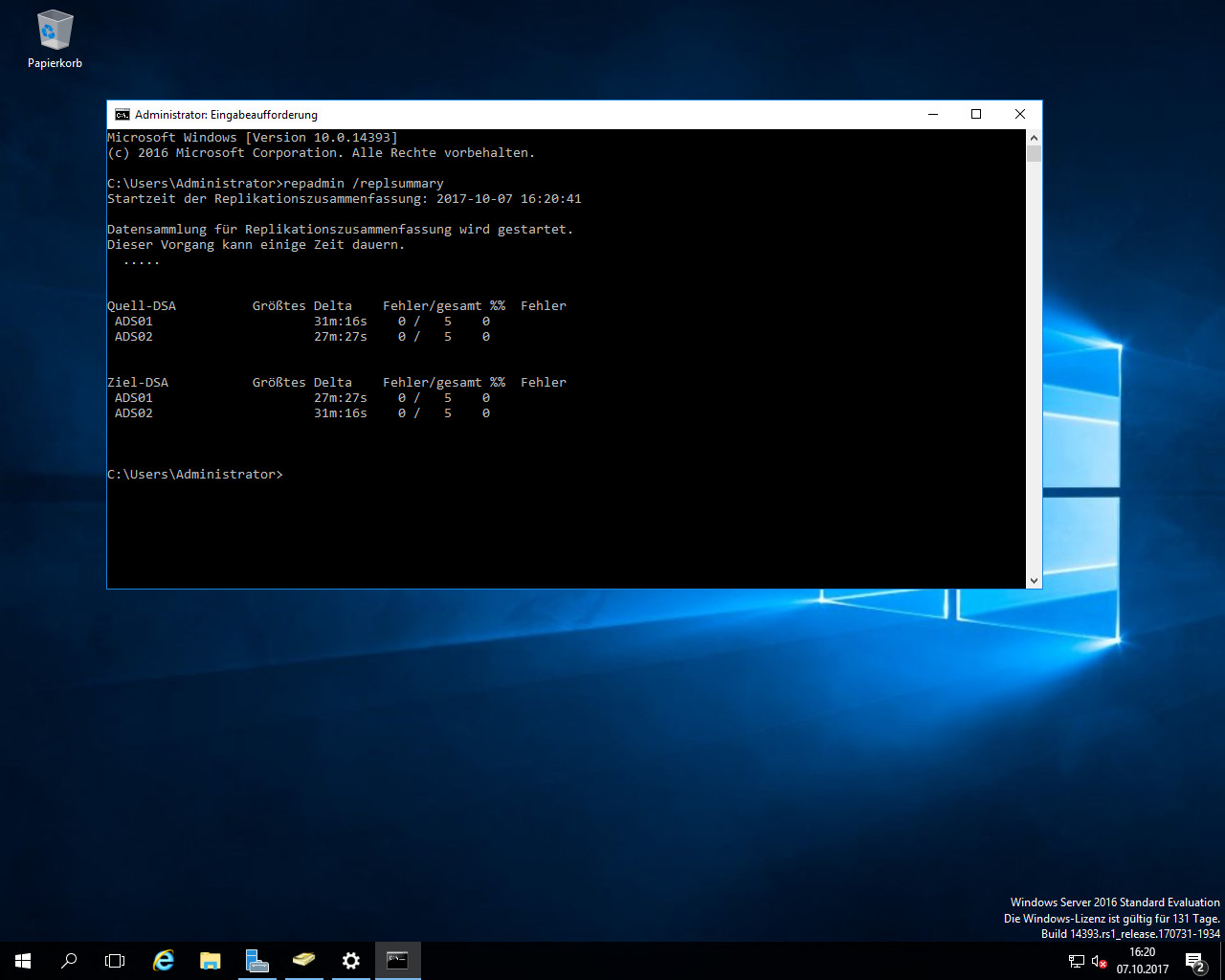Maximize the Eingabeaufforderung window
Screen dimensions: 1225x980
pyautogui.click(x=976, y=115)
